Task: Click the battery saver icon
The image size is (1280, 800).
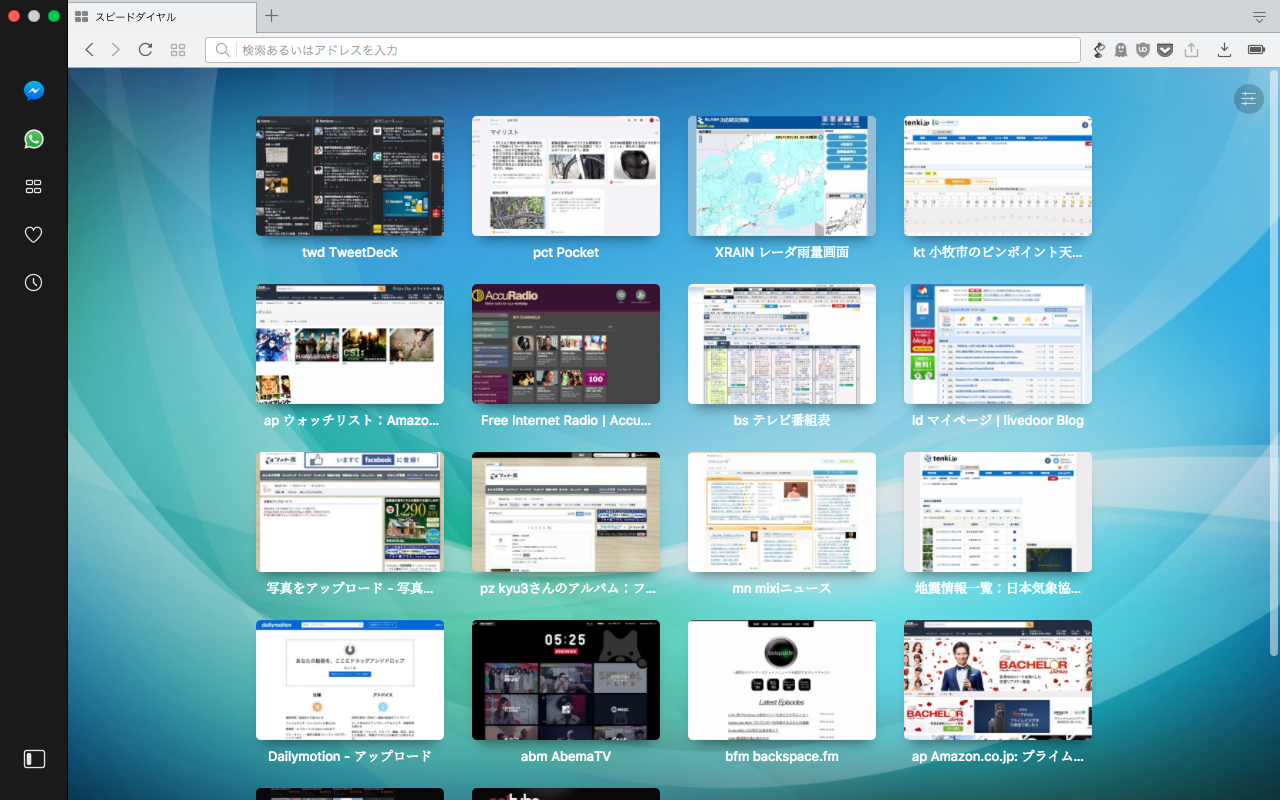Action: click(1256, 50)
